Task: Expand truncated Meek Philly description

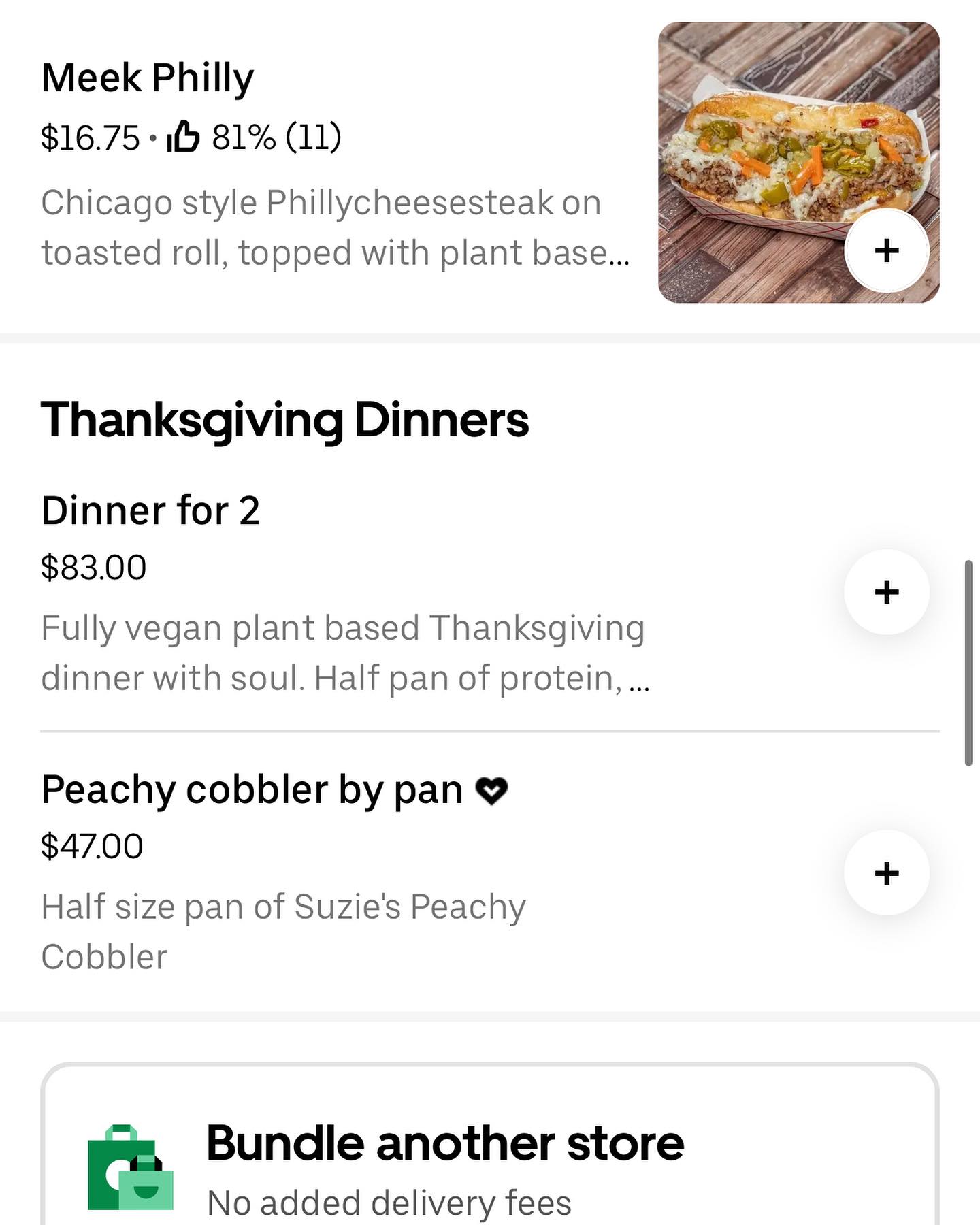Action: (335, 227)
